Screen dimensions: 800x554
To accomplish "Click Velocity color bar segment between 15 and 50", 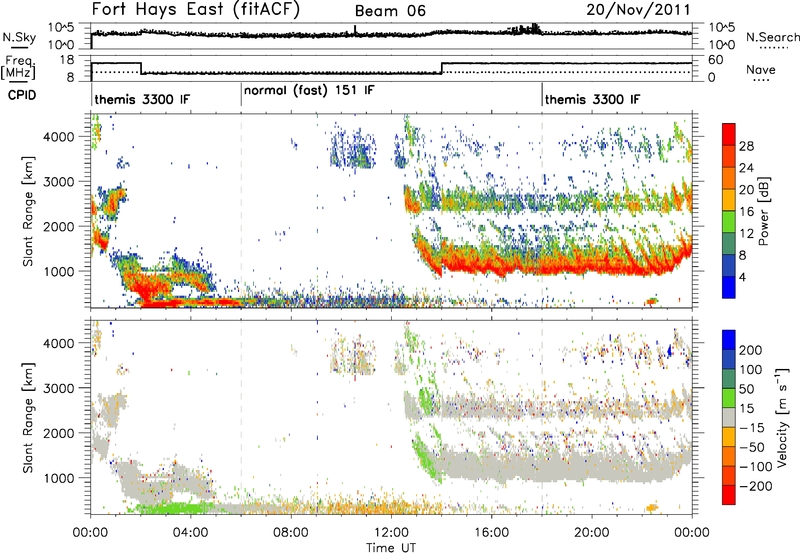I will [729, 398].
